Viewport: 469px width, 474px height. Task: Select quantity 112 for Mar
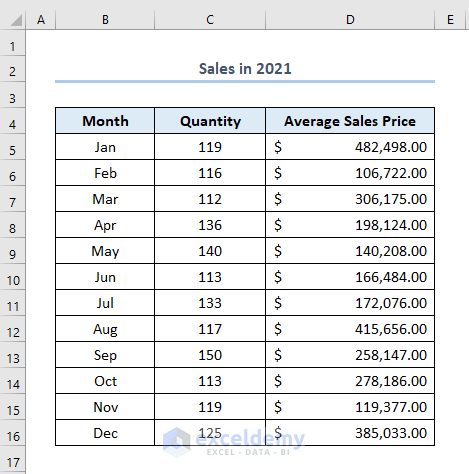(210, 199)
